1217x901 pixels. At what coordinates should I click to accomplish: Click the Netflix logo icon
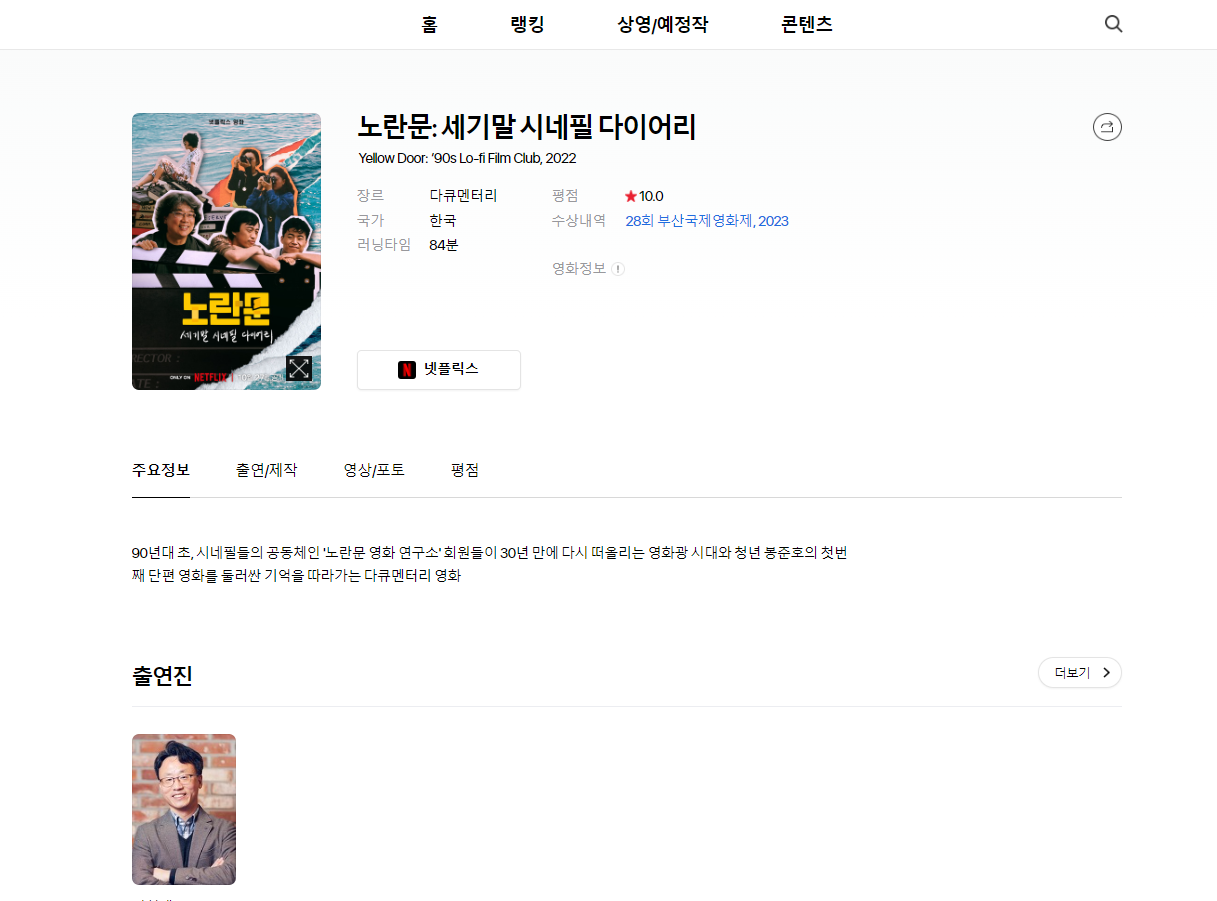407,369
